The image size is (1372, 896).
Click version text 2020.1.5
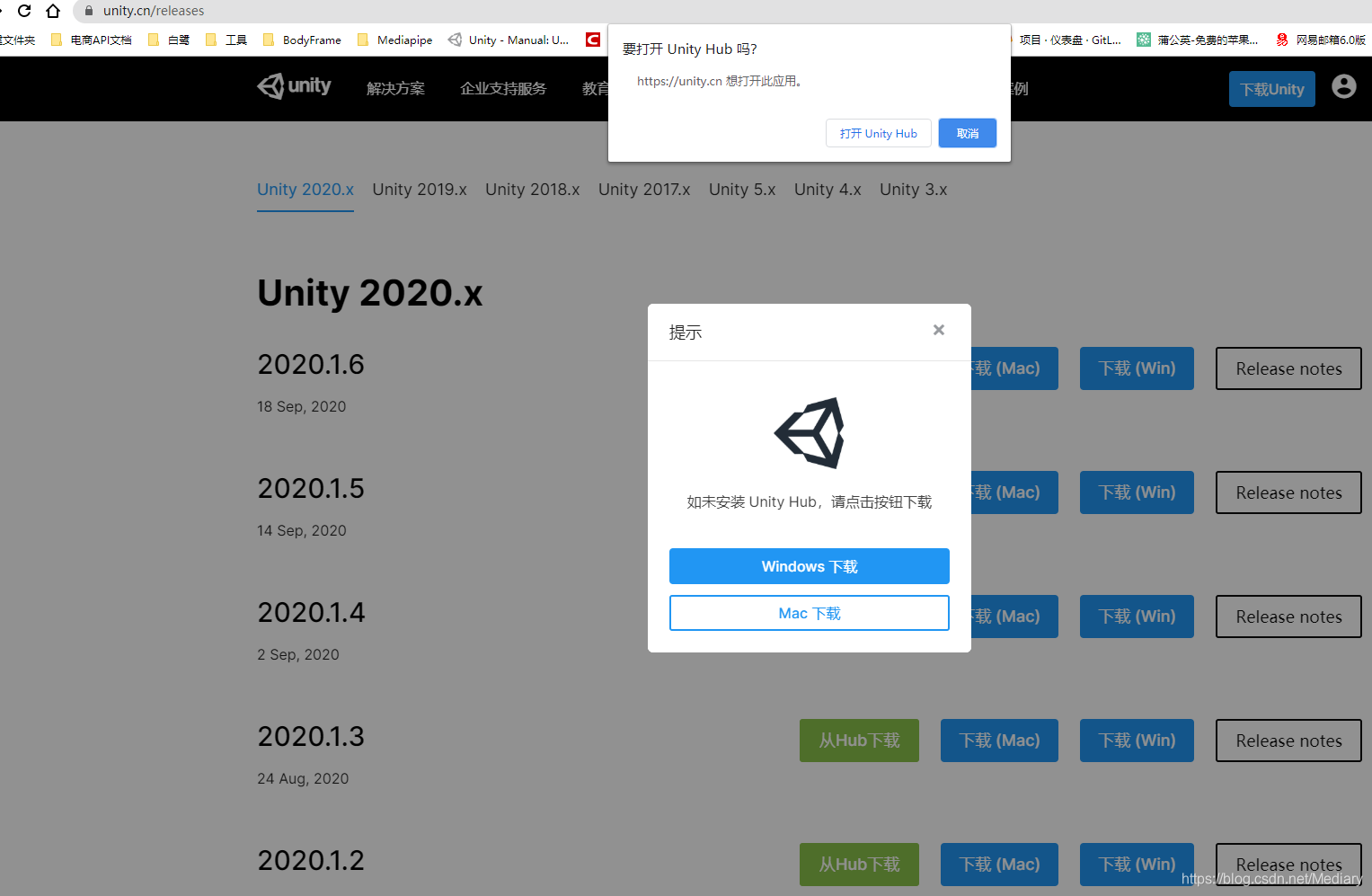point(311,488)
